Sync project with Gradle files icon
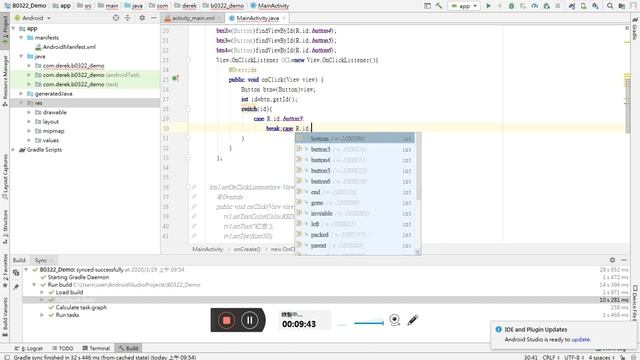640x360 pixels. [x=572, y=6]
